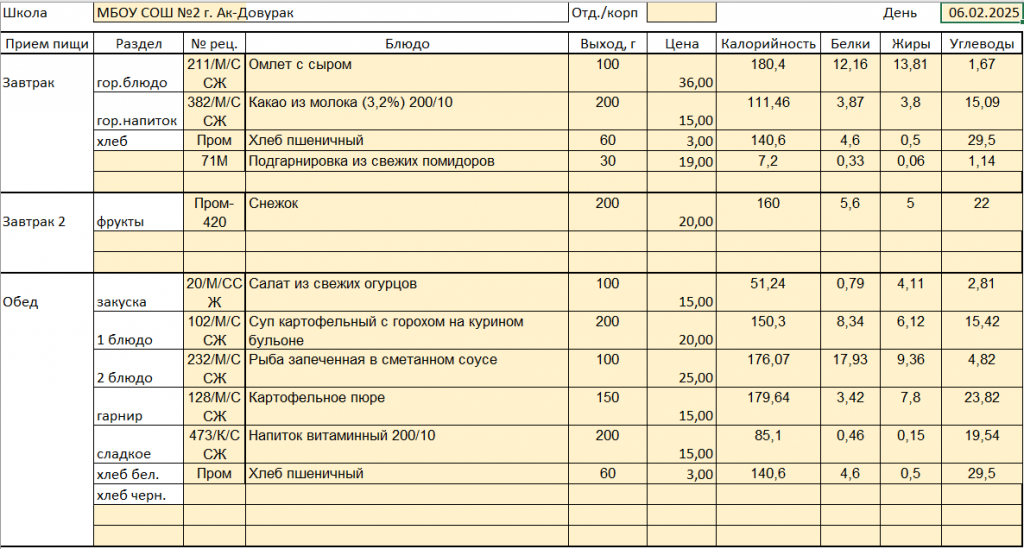Viewport: 1024px width, 549px height.
Task: Click the price cell showing 36,00
Action: [x=681, y=82]
